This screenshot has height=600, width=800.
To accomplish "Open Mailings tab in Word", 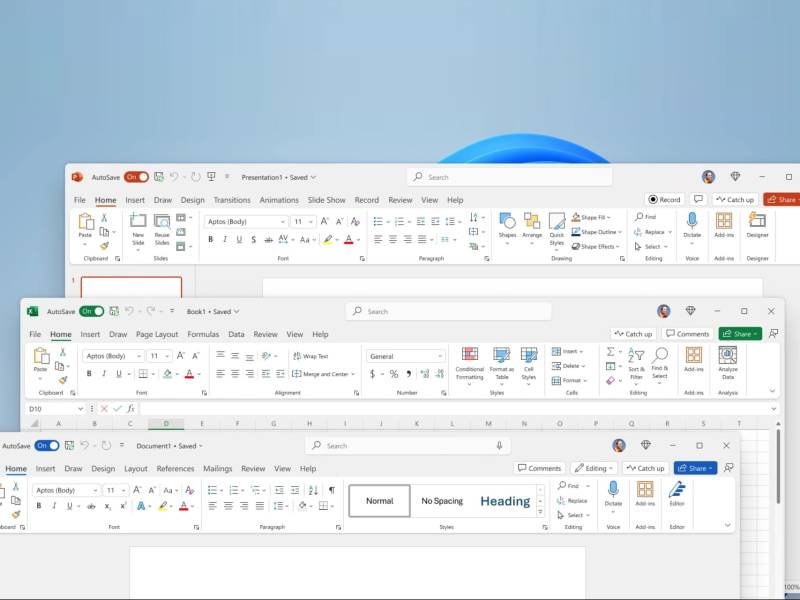I will point(217,468).
